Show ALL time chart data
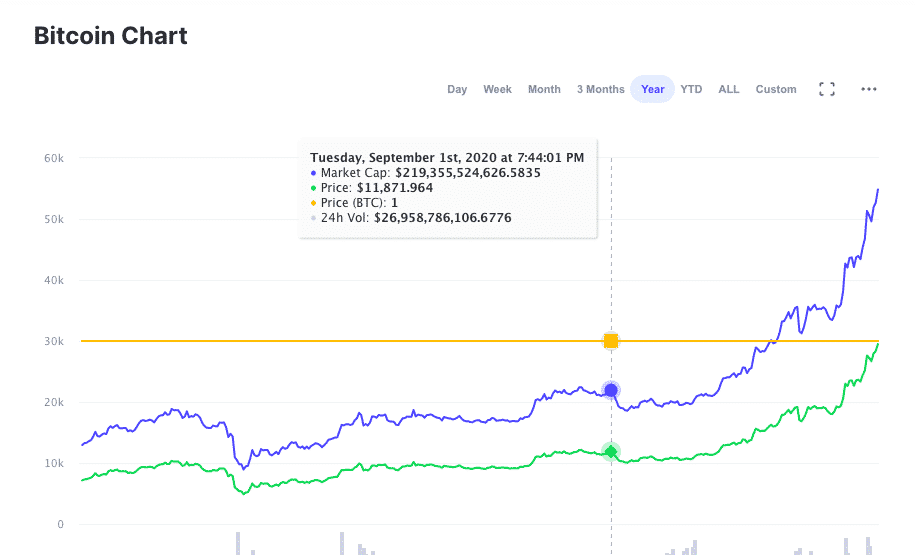 [x=728, y=89]
